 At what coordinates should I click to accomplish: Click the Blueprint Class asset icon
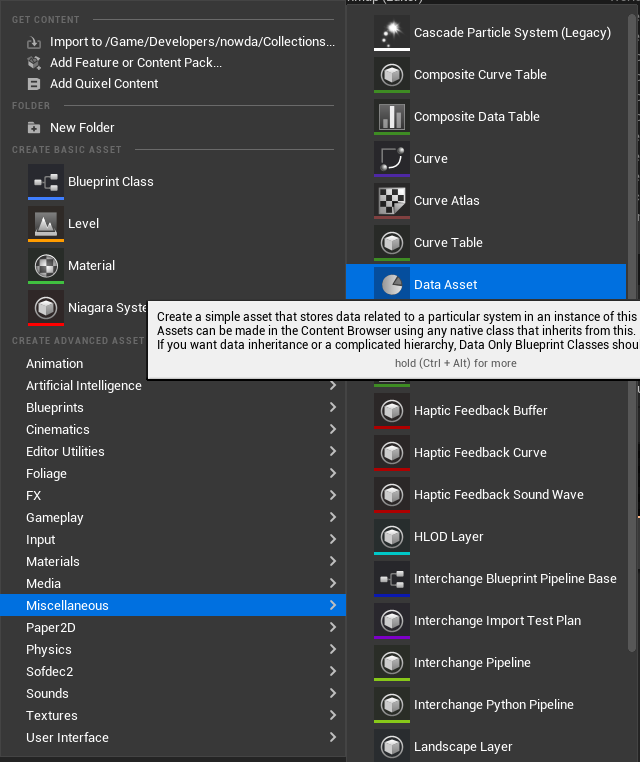click(x=46, y=182)
